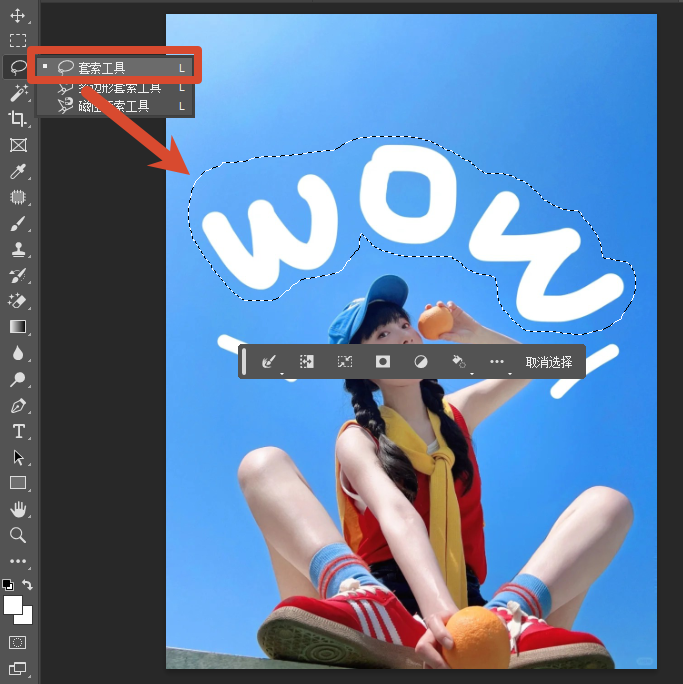Open the foreground color swatch

point(13,605)
